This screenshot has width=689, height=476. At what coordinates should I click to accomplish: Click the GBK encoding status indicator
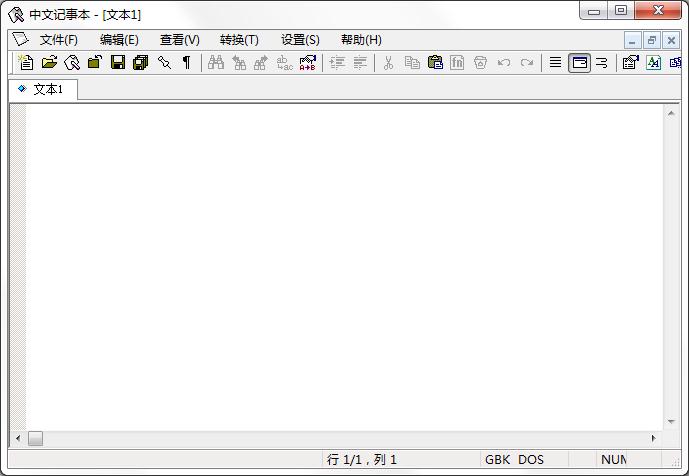pos(498,460)
